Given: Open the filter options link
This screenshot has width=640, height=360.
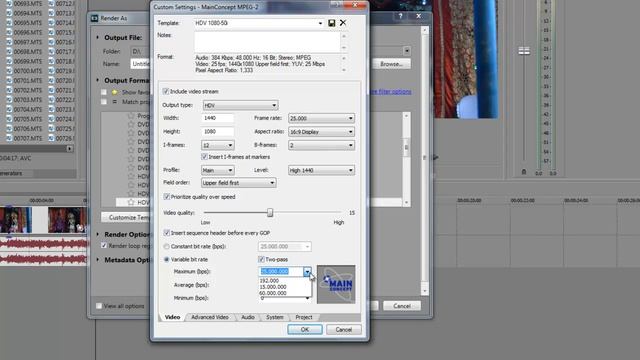Looking at the screenshot, I should click(390, 92).
